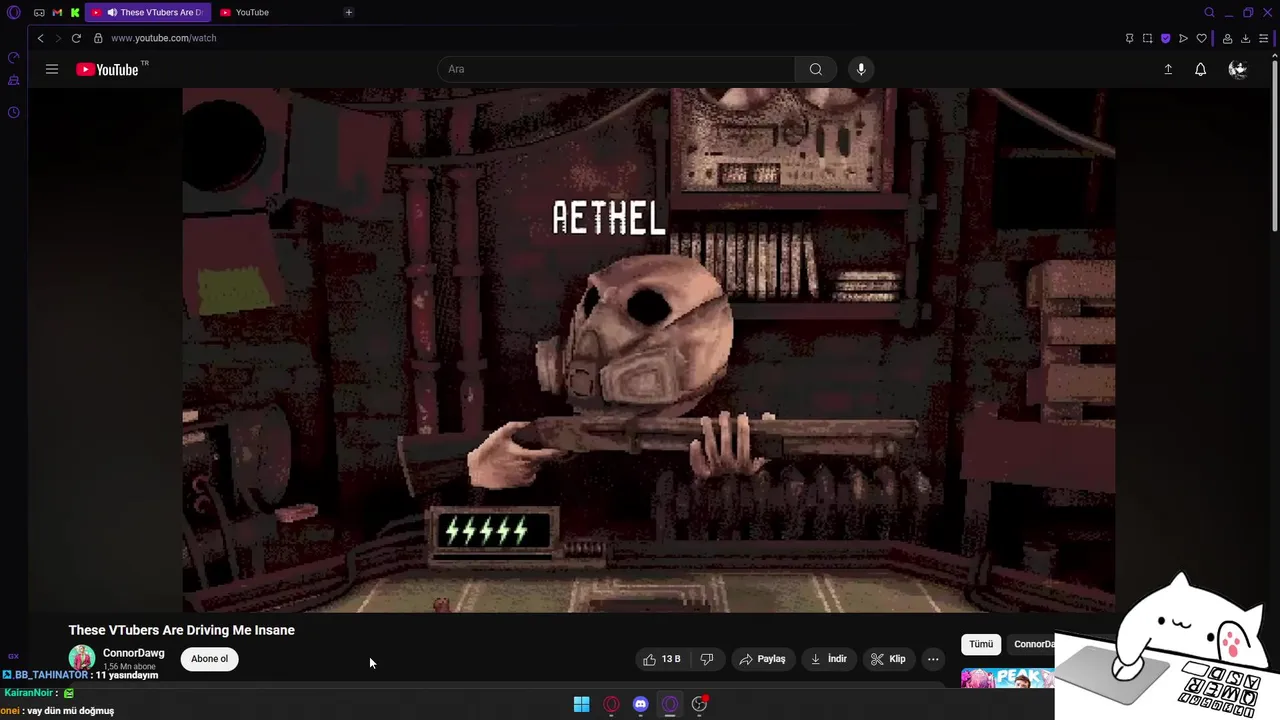Open OBS Studio from the taskbar
The height and width of the screenshot is (720, 1280).
pyautogui.click(x=700, y=704)
